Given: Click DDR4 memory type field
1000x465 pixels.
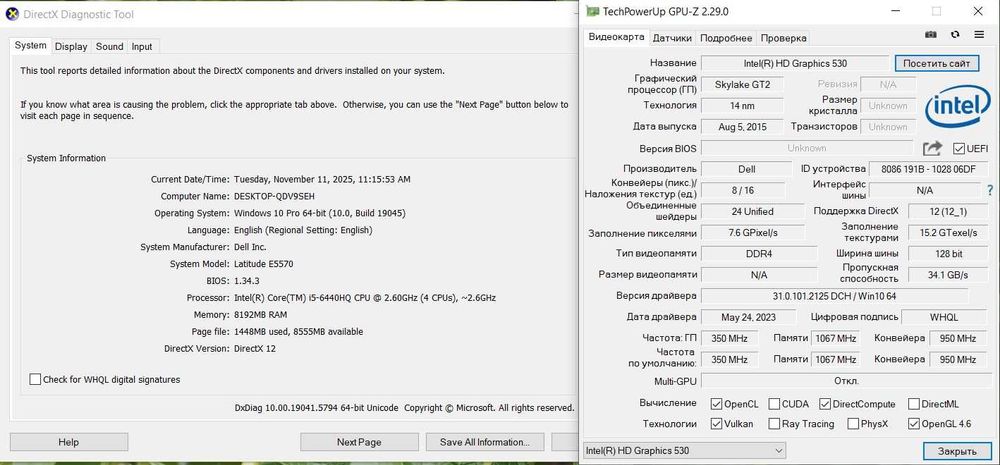Looking at the screenshot, I should tap(759, 253).
